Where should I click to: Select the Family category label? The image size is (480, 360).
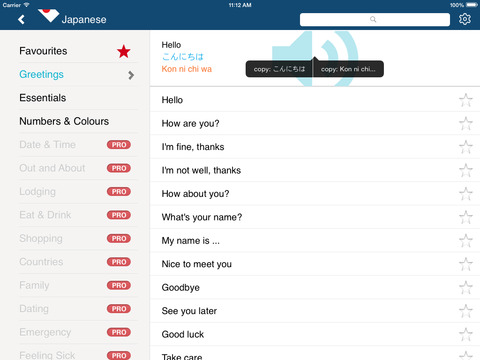point(34,285)
